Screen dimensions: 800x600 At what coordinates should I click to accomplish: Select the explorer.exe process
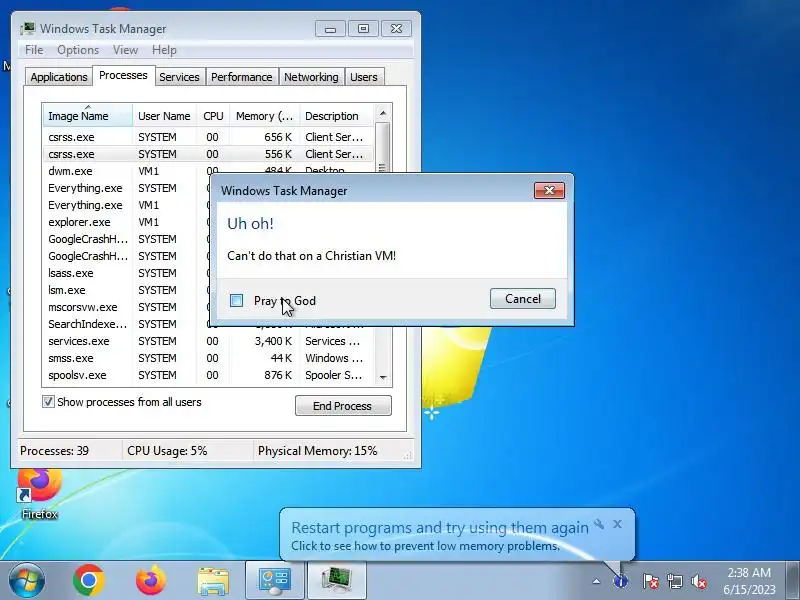[x=127, y=222]
